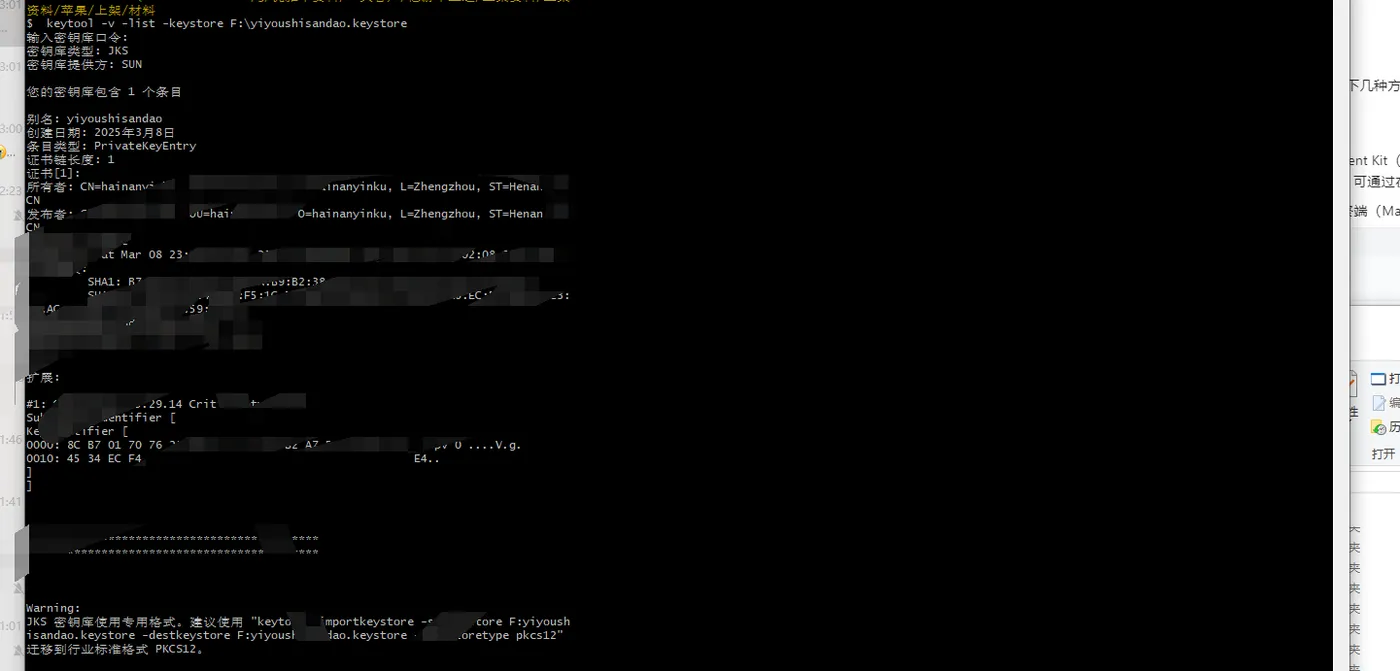This screenshot has width=1400, height=671.
Task: Select the 密钥库类型: JKS line
Action: coord(78,50)
